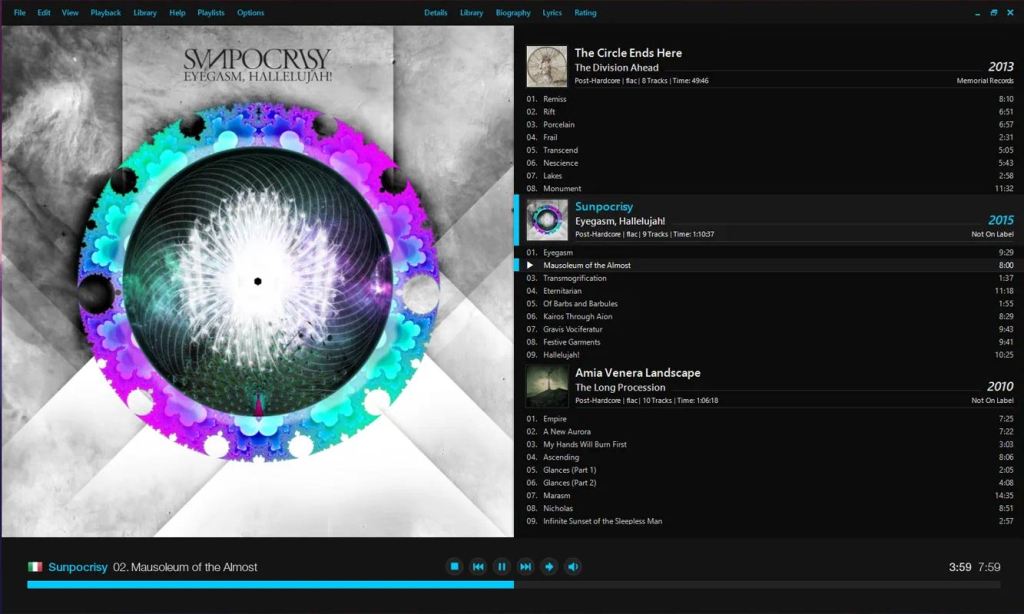The width and height of the screenshot is (1024, 614).
Task: Pause the current song
Action: click(502, 567)
